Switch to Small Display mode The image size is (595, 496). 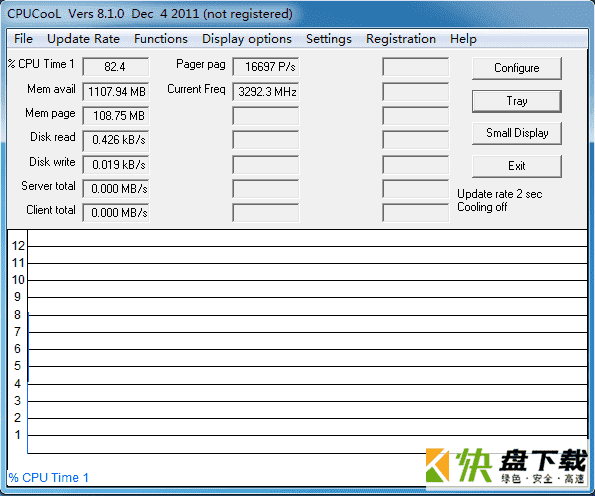[516, 133]
